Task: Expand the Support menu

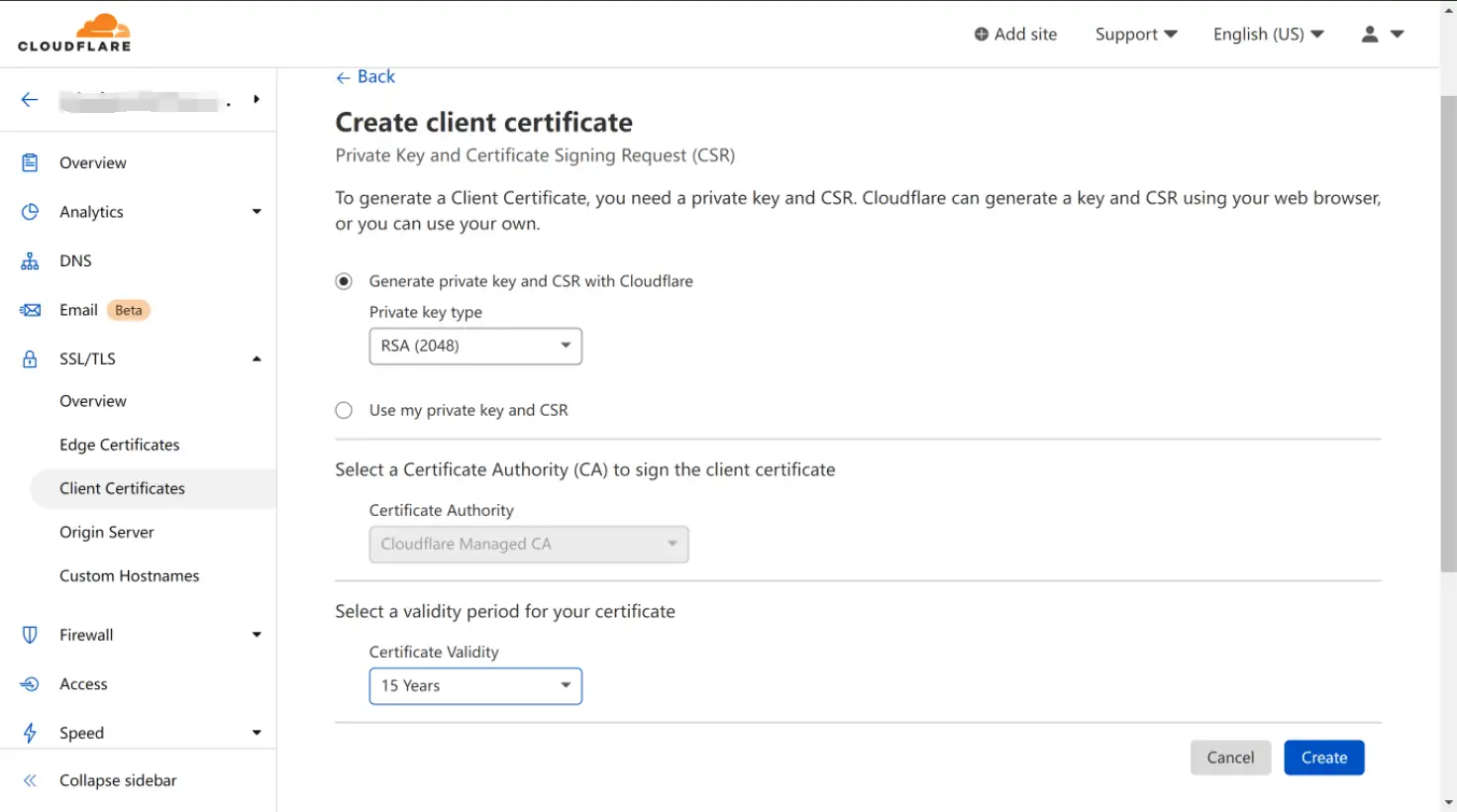Action: click(x=1135, y=34)
